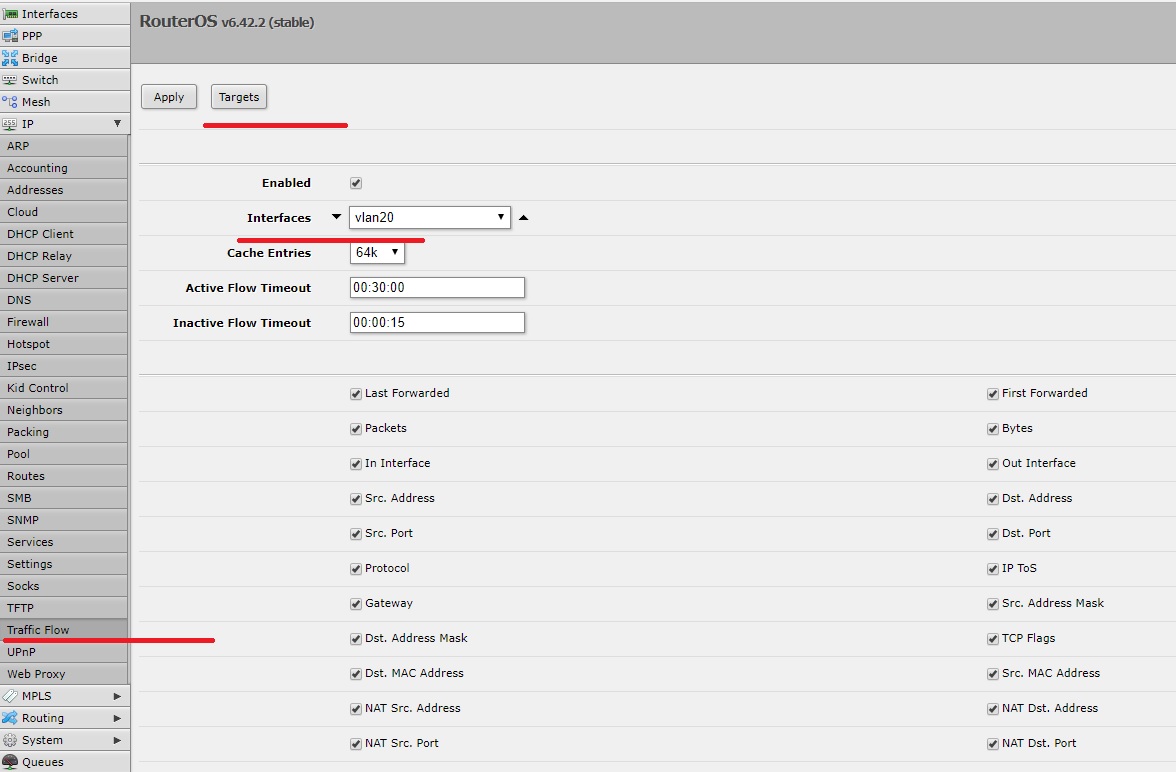Select Traffic Flow in the IP submenu

pyautogui.click(x=38, y=630)
